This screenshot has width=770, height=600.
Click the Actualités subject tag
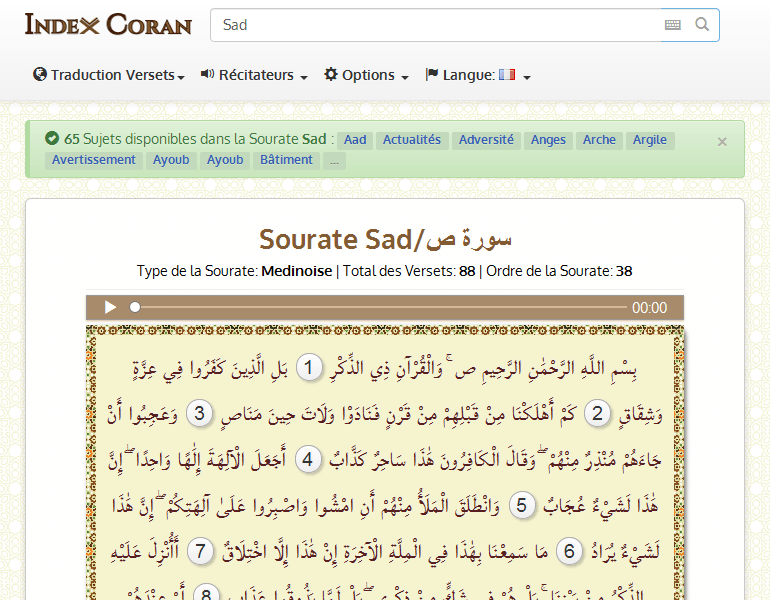pos(411,140)
